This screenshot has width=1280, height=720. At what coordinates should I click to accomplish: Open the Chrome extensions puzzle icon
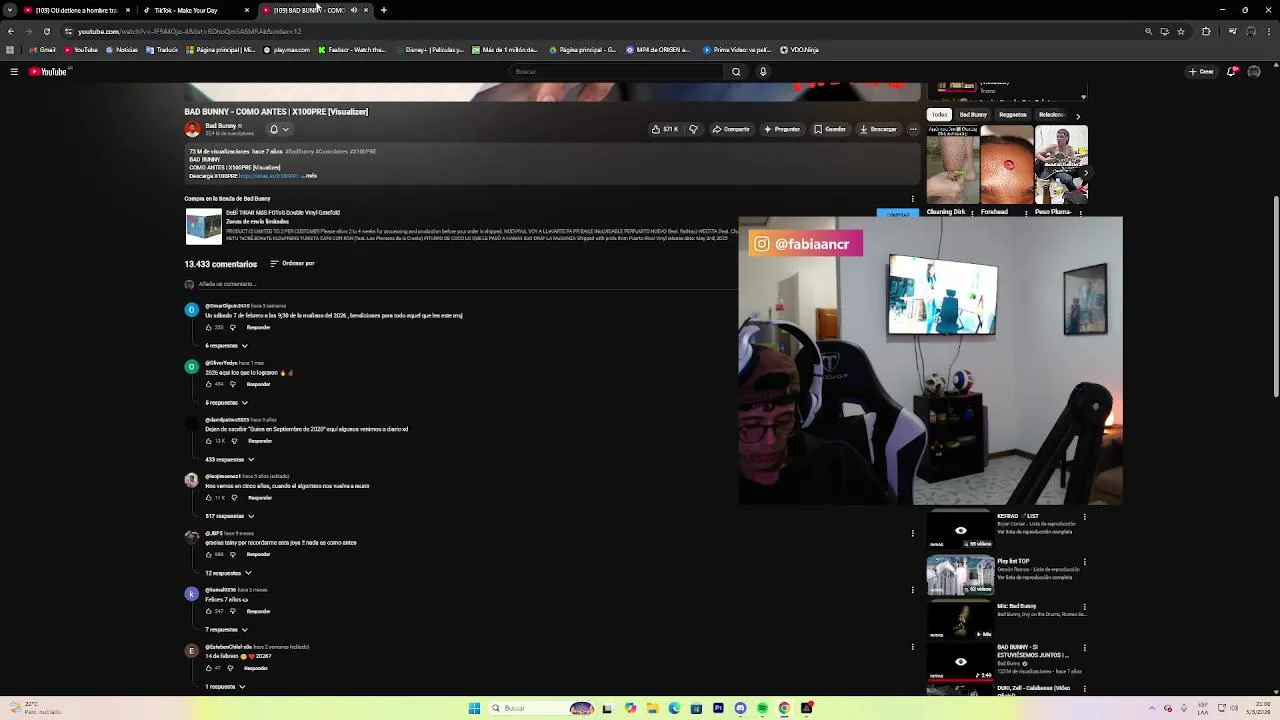1206,31
